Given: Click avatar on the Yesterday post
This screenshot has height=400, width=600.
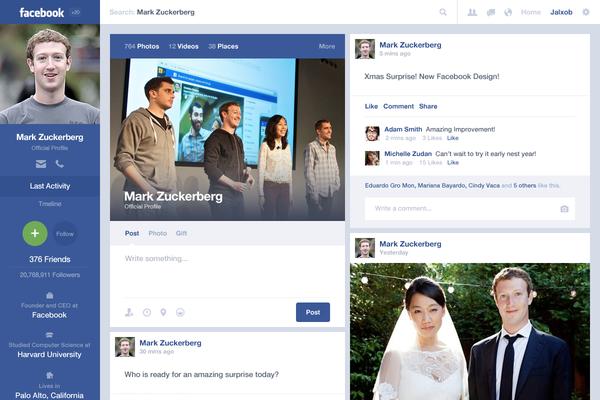Looking at the screenshot, I should pos(365,248).
